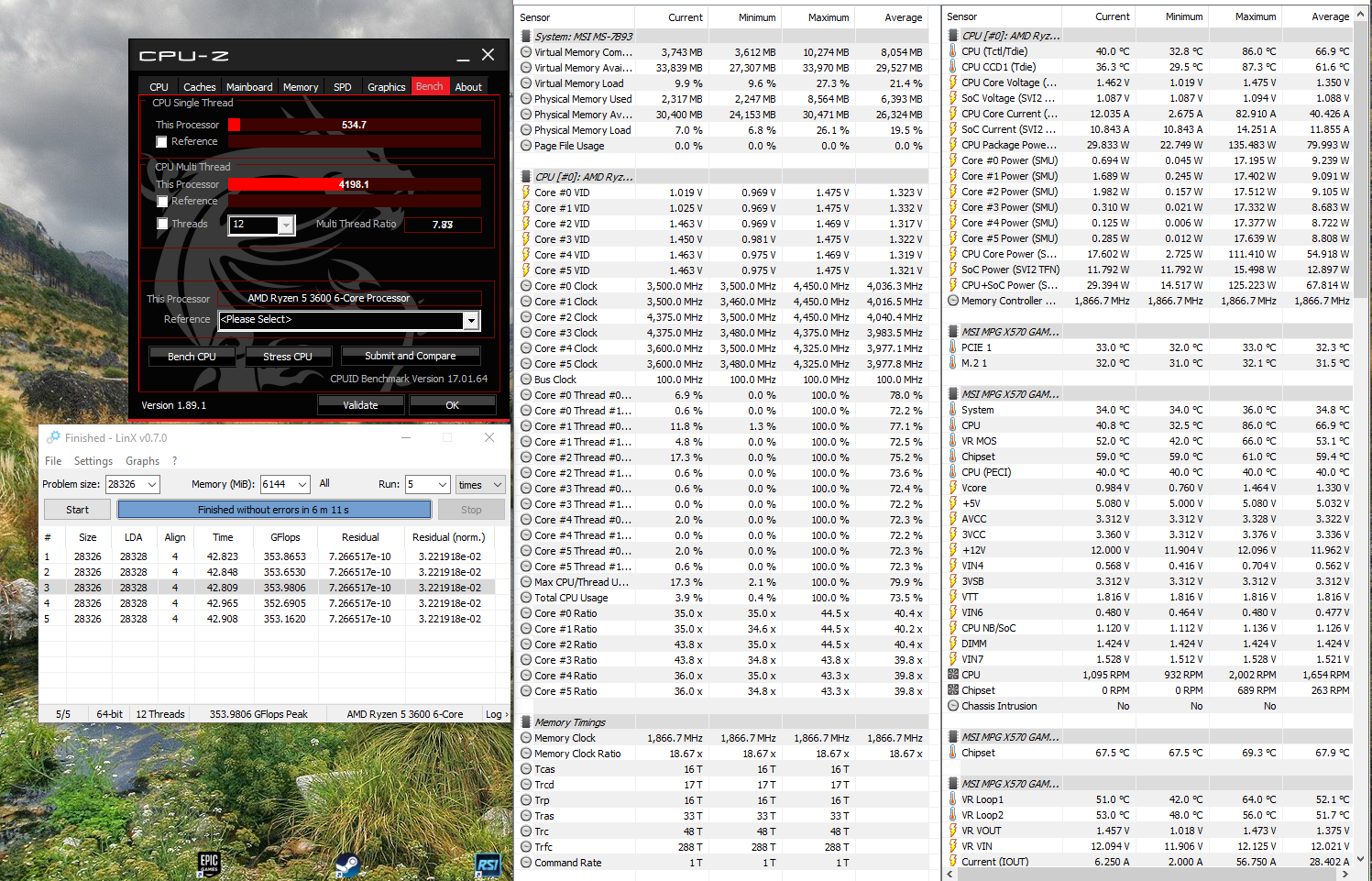Open the SPD tab in CPU-Z
The width and height of the screenshot is (1372, 881).
point(343,87)
